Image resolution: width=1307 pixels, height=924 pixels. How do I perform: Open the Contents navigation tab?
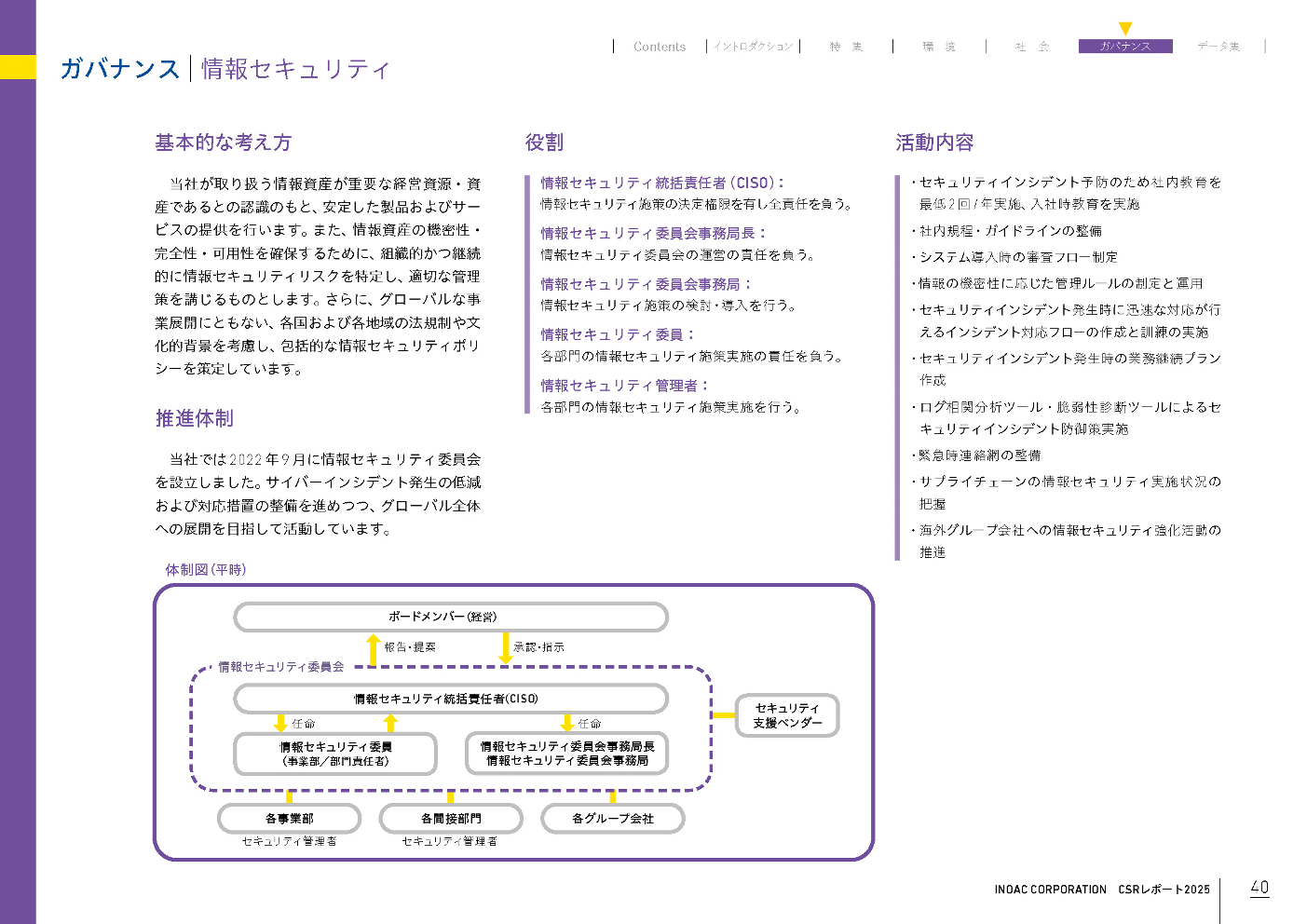[x=660, y=47]
